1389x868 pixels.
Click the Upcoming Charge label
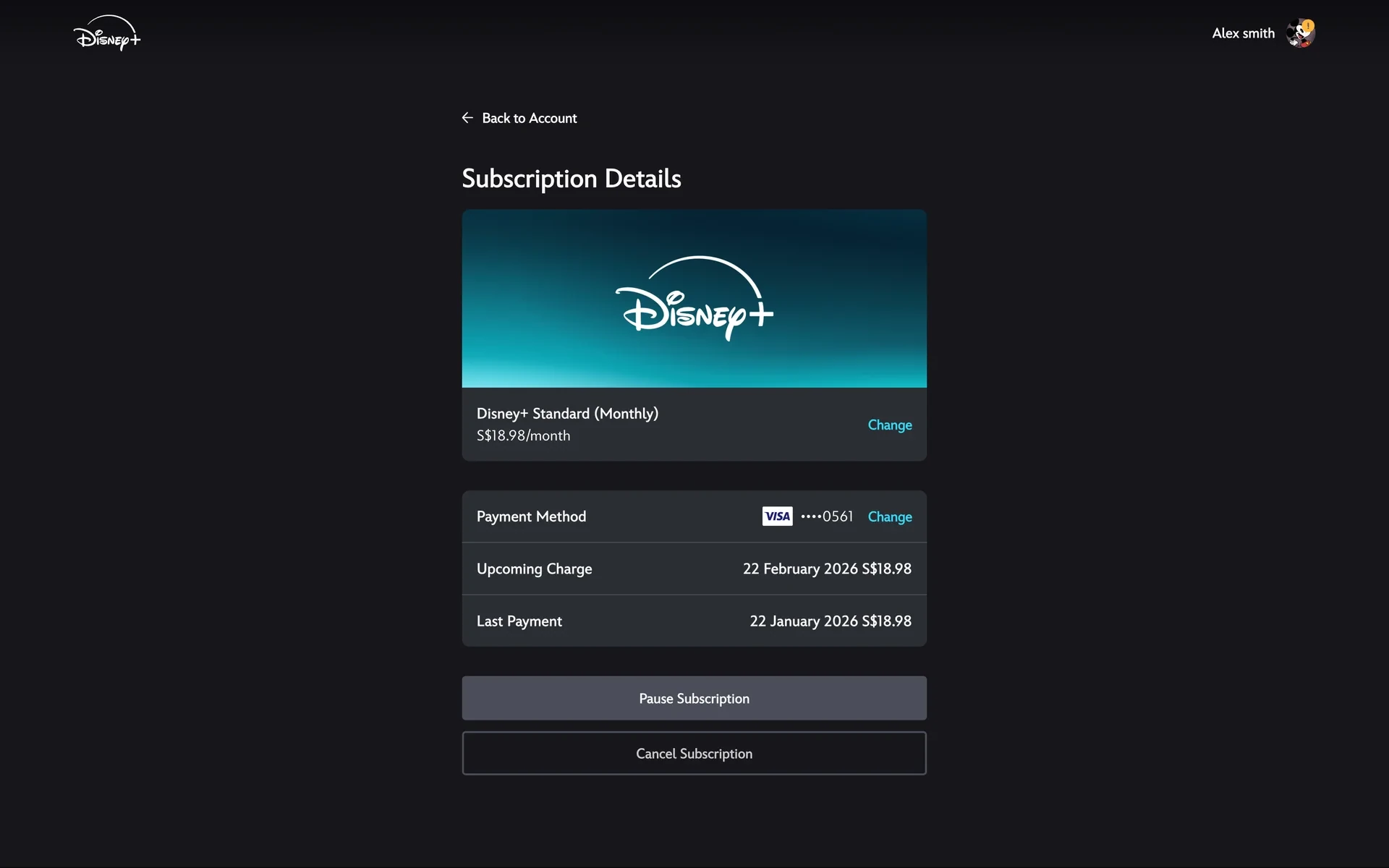534,569
